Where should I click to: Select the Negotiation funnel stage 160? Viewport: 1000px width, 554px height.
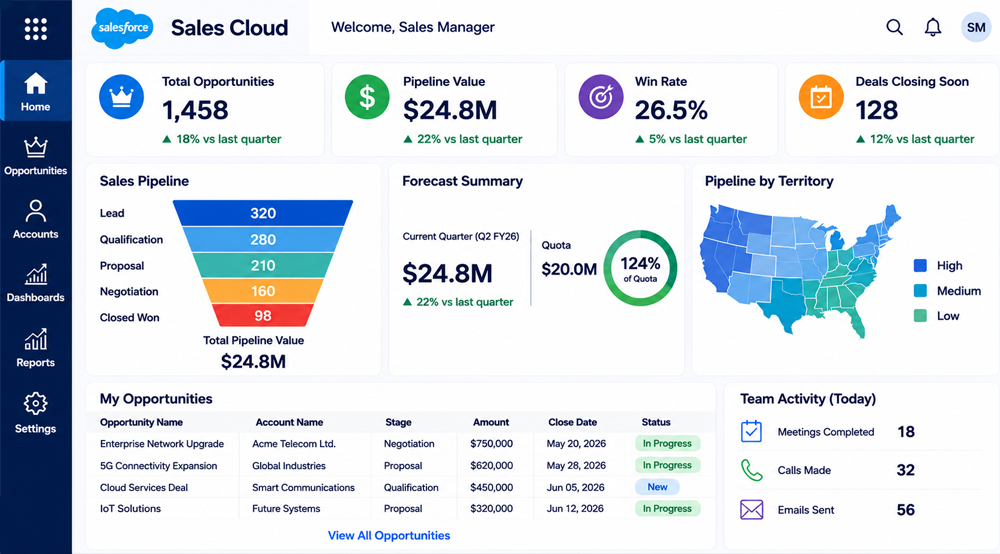point(263,291)
